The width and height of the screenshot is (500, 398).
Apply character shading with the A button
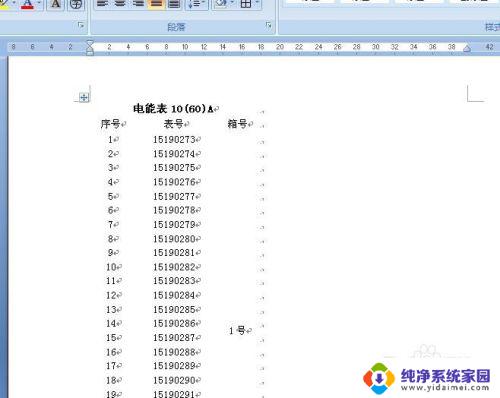click(56, 4)
